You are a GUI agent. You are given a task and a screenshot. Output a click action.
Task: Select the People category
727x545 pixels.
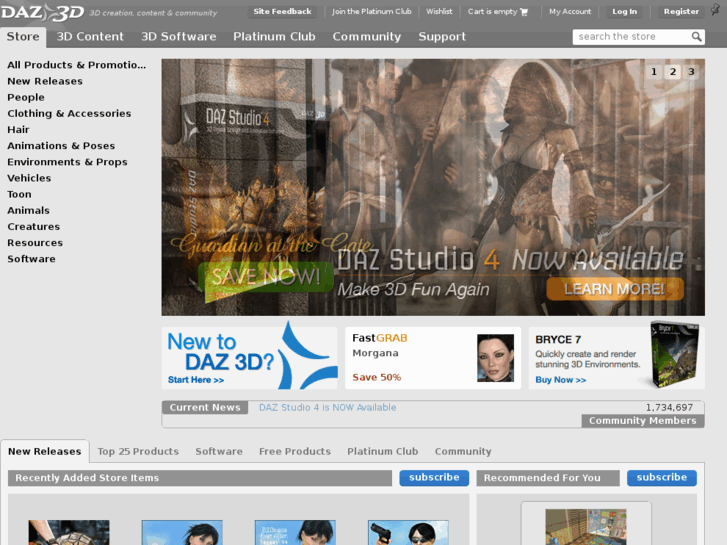26,97
